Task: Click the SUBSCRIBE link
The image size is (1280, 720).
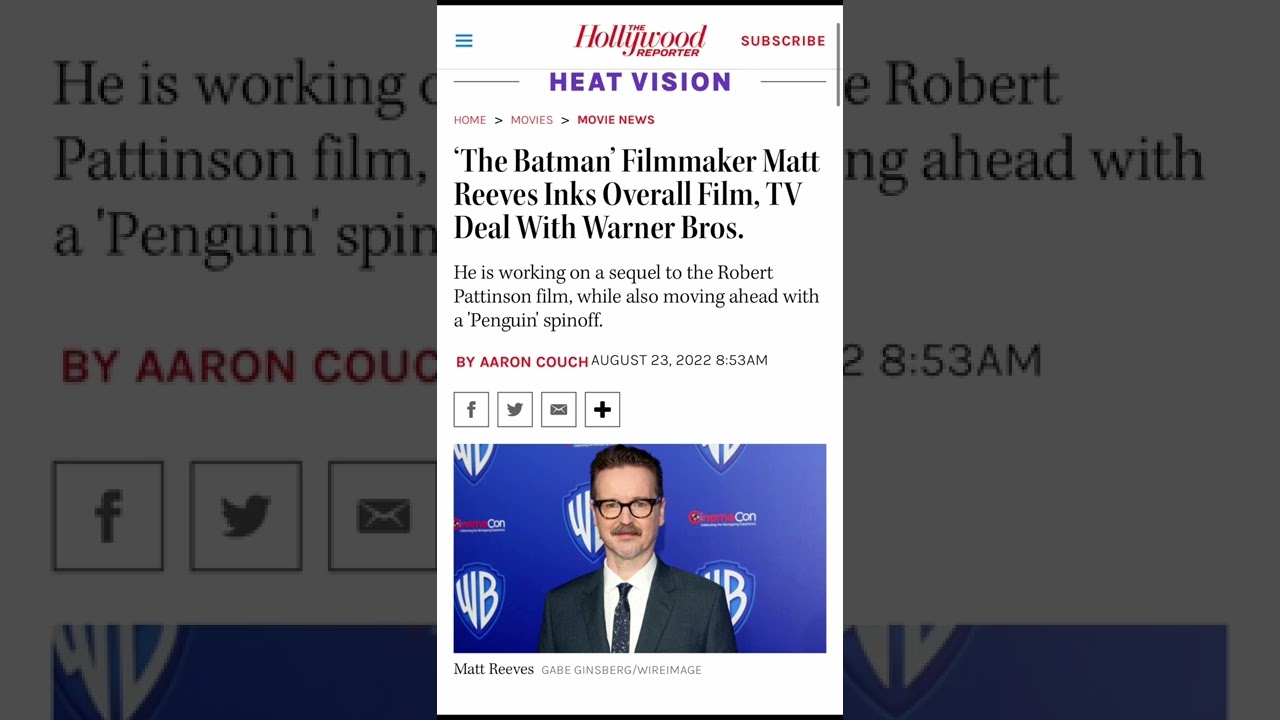Action: (x=783, y=41)
